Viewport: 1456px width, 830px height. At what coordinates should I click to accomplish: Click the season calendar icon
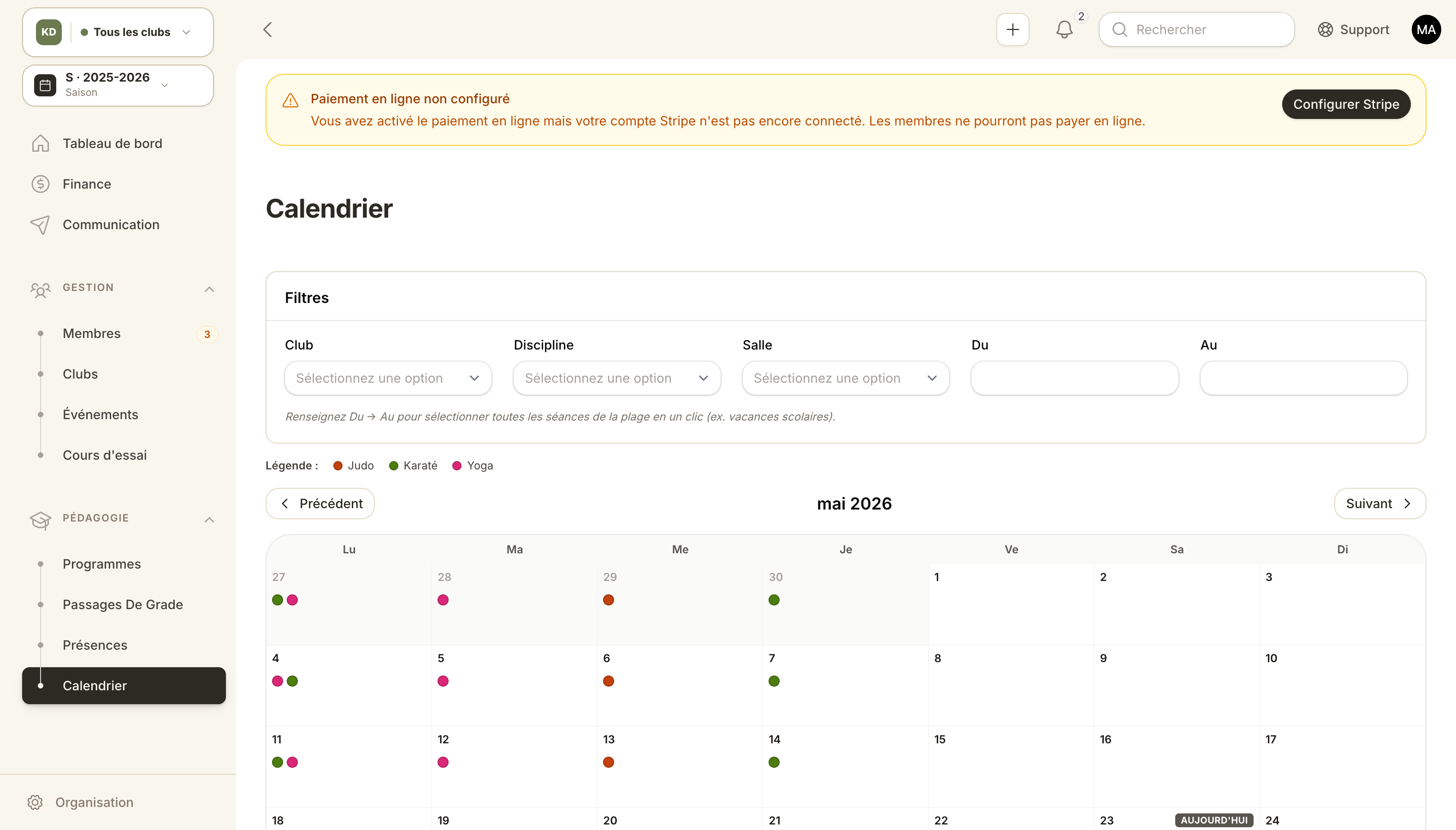pos(45,85)
